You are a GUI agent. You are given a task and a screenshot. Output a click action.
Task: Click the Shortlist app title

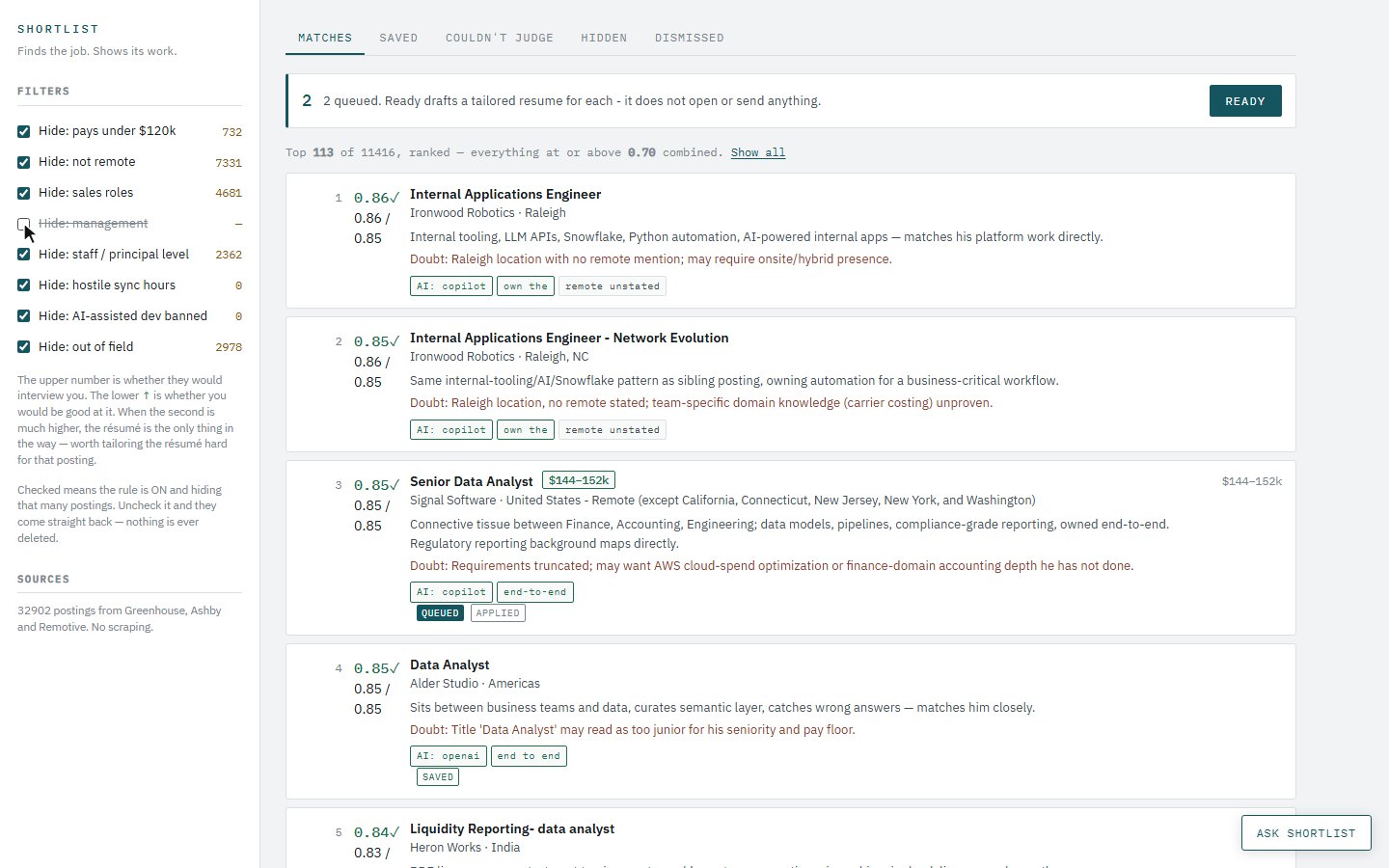click(x=58, y=29)
